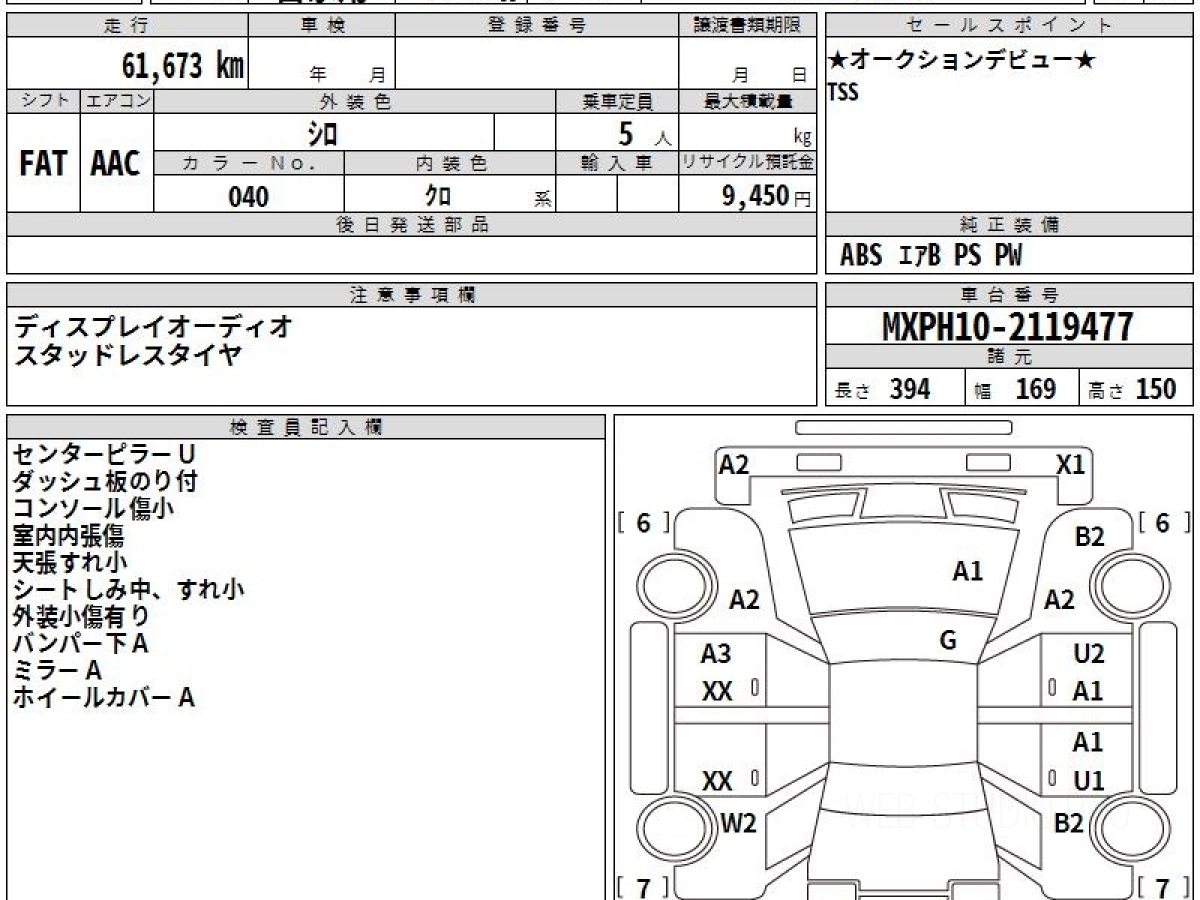
Task: Click the mileage value 61,673 km
Action: (x=183, y=66)
